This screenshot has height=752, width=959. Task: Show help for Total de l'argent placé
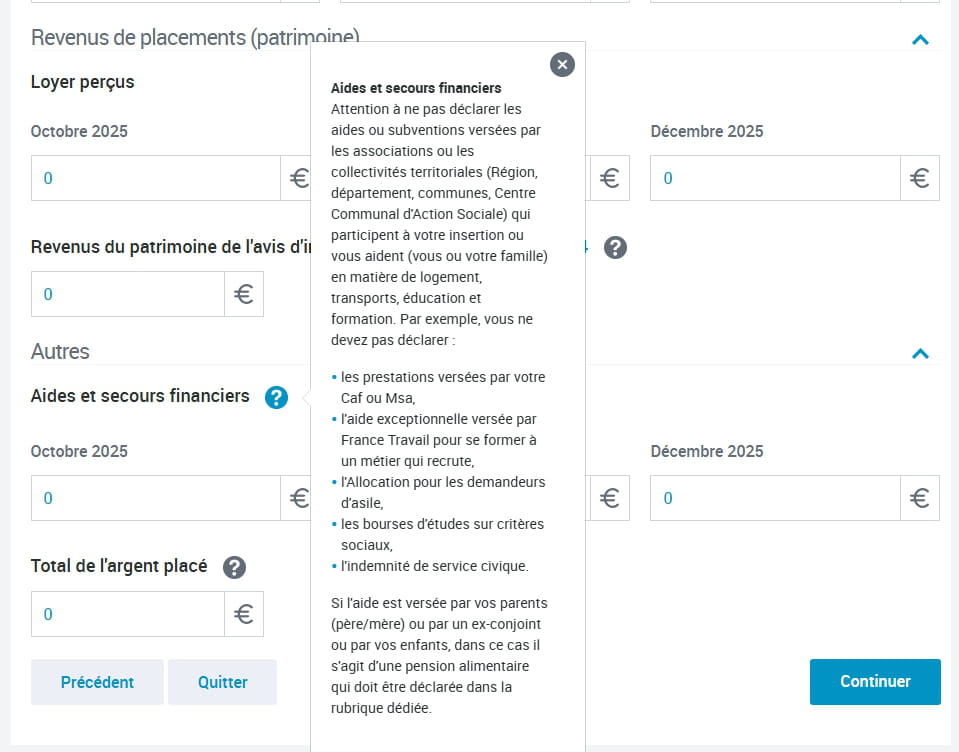[234, 568]
